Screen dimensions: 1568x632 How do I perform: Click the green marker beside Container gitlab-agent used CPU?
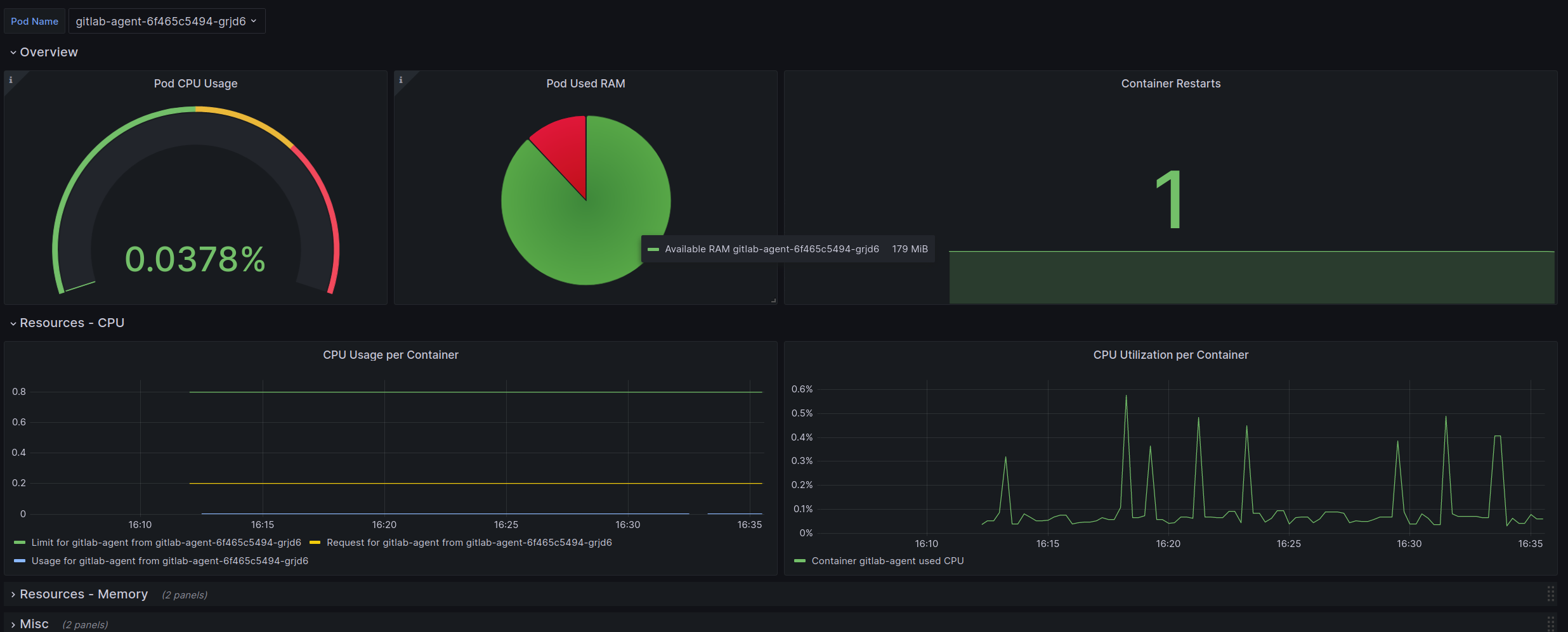point(800,561)
